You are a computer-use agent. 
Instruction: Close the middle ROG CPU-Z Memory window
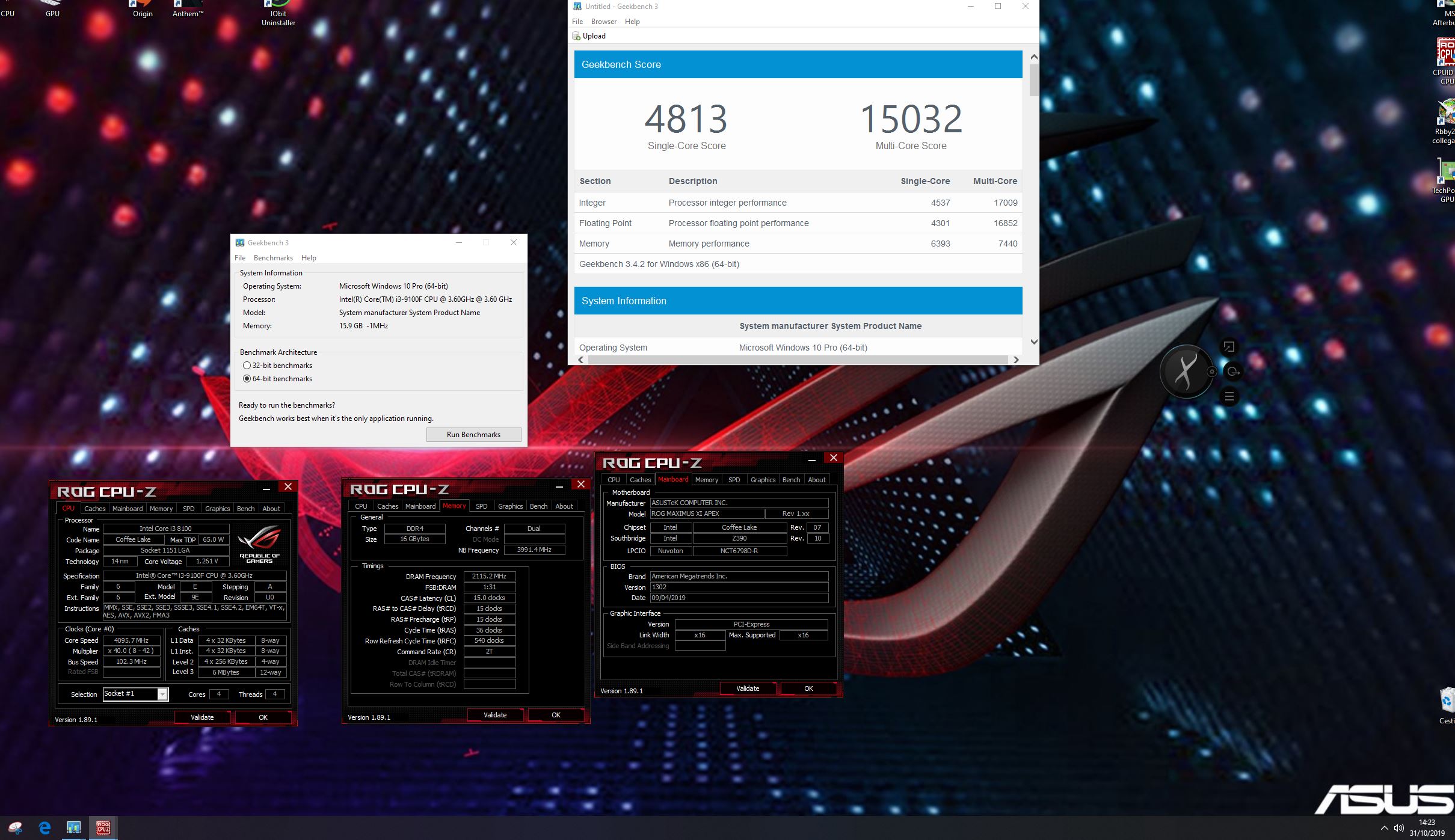(580, 484)
